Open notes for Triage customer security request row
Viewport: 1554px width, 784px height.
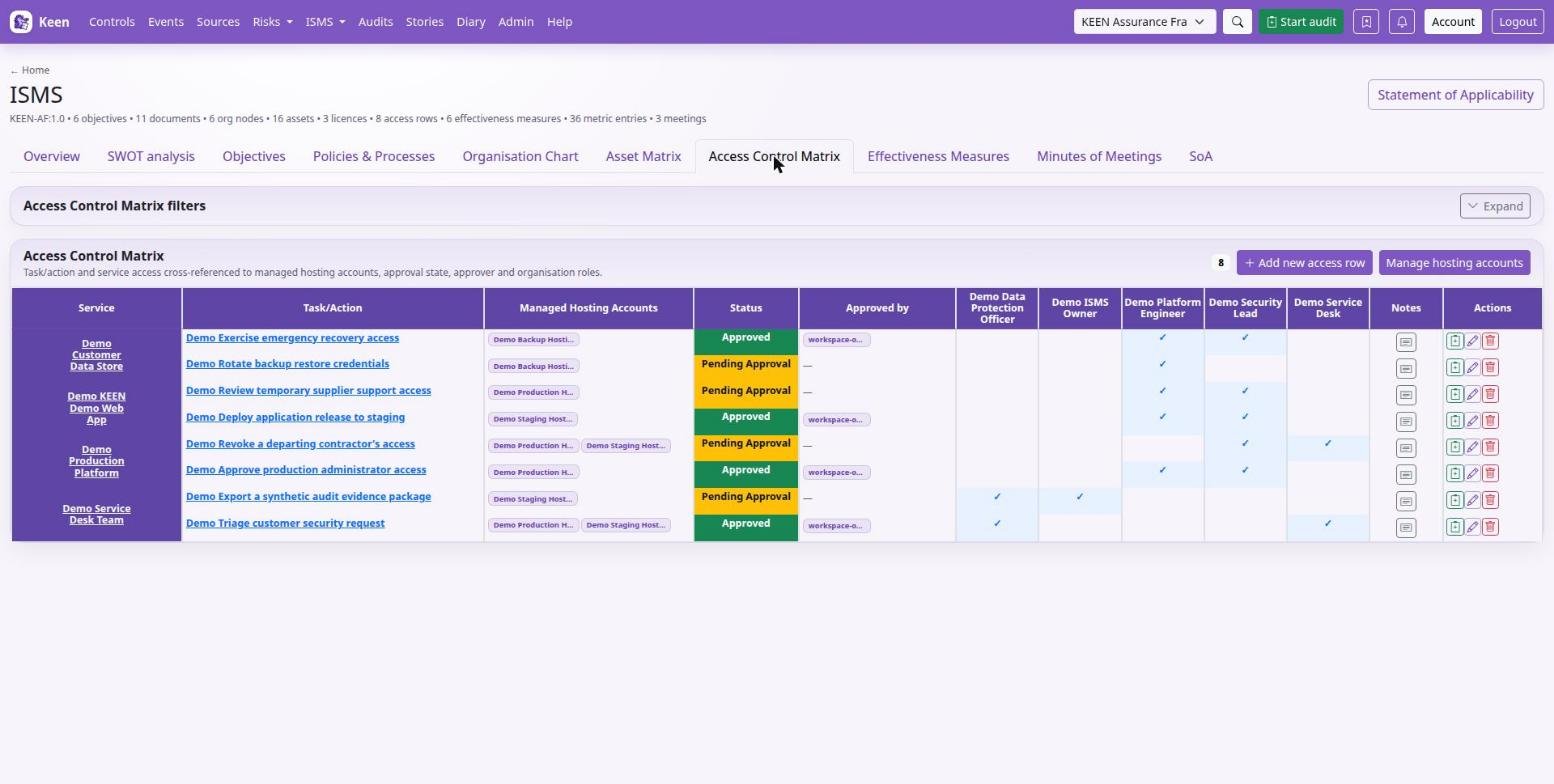(1405, 528)
